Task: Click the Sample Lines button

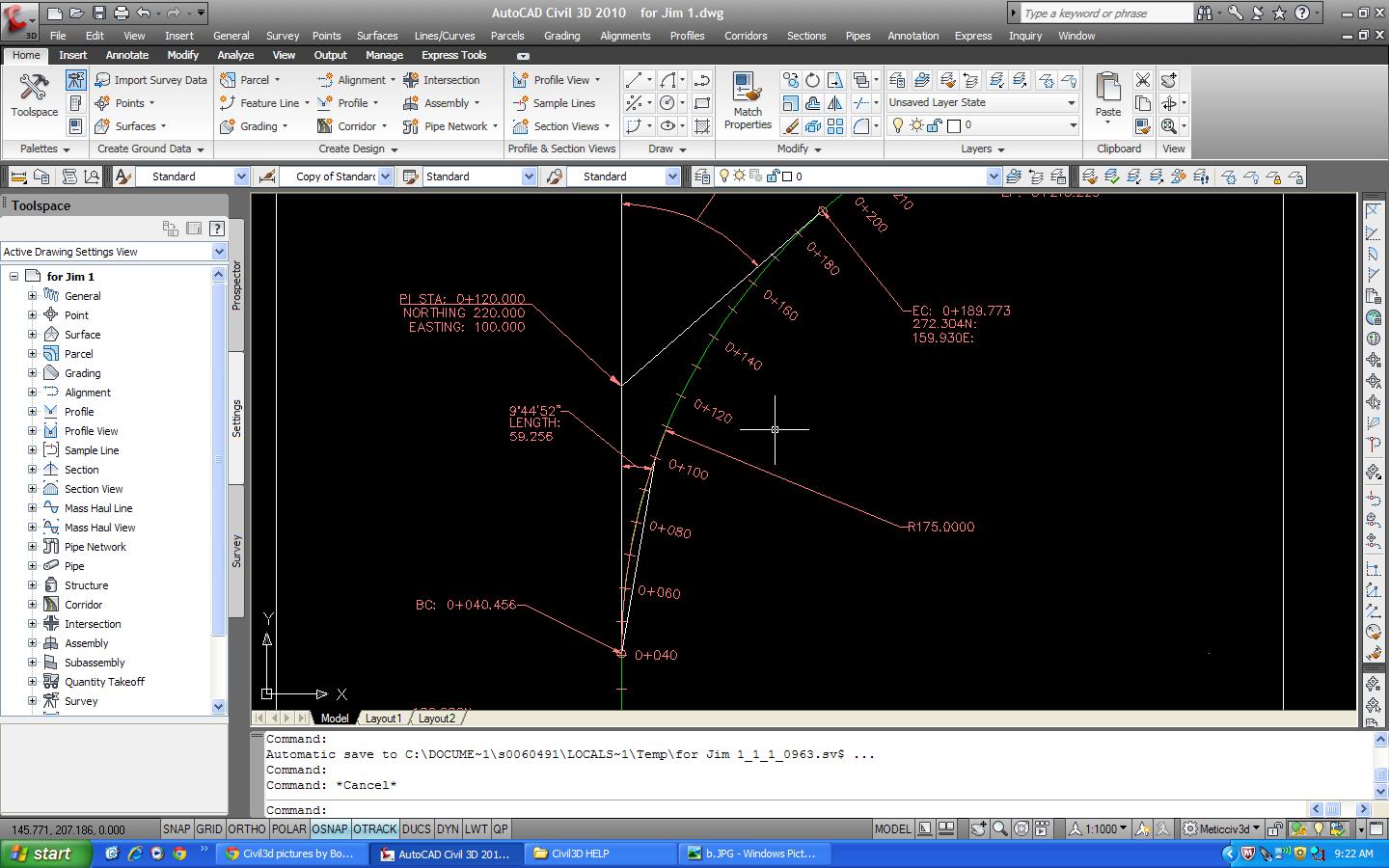Action: point(555,103)
